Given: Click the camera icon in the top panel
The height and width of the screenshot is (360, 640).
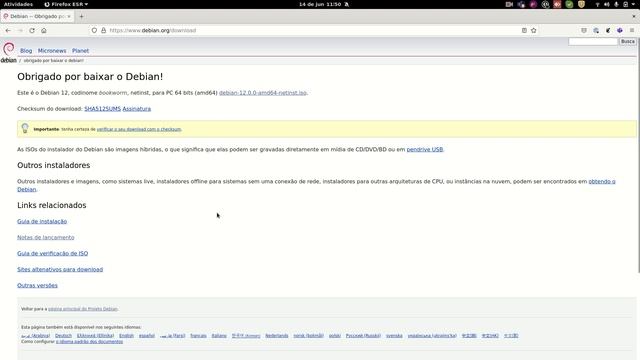Looking at the screenshot, I should coord(509,4).
